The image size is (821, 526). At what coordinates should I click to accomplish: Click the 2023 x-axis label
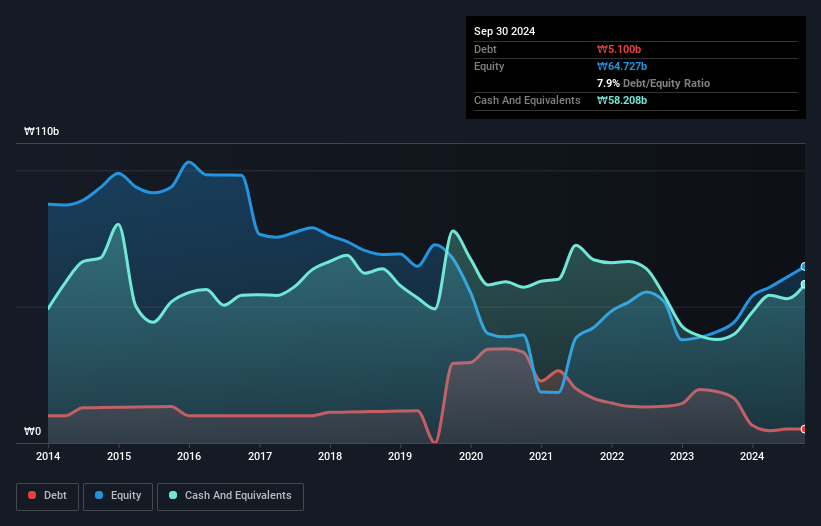pos(682,456)
